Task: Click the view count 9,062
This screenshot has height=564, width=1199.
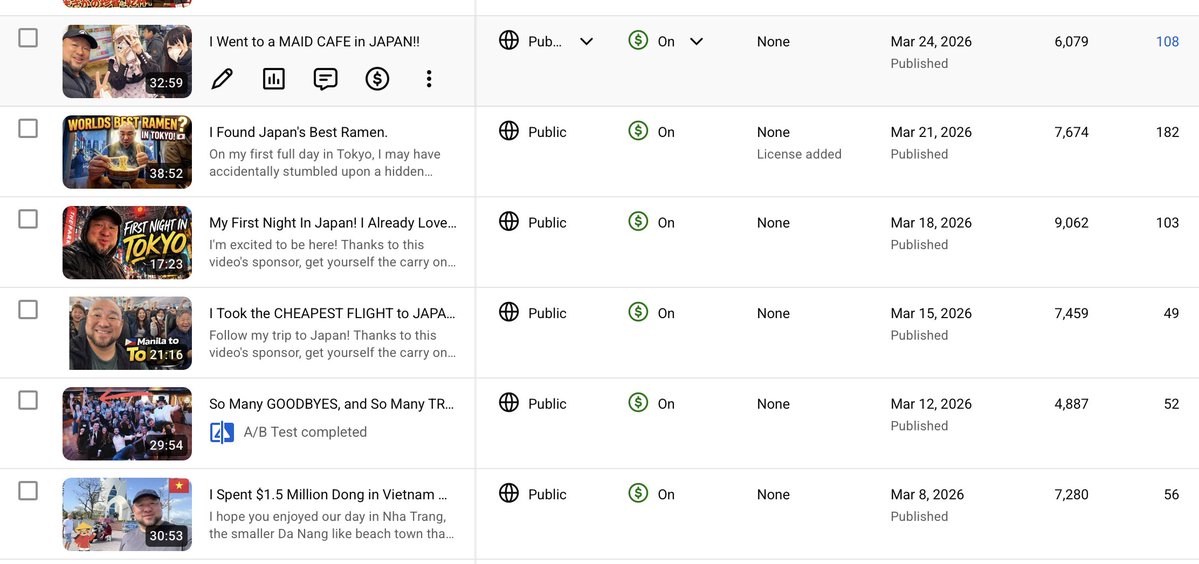Action: [1071, 222]
